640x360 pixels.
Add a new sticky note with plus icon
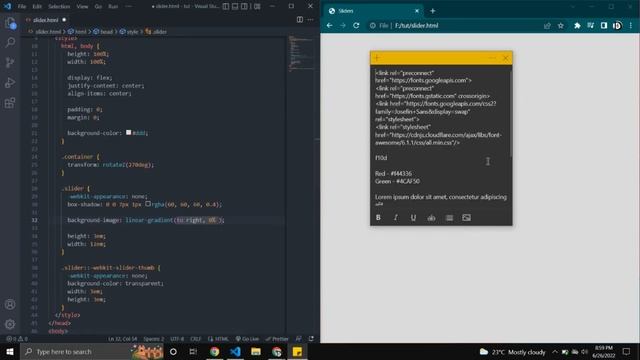(377, 58)
